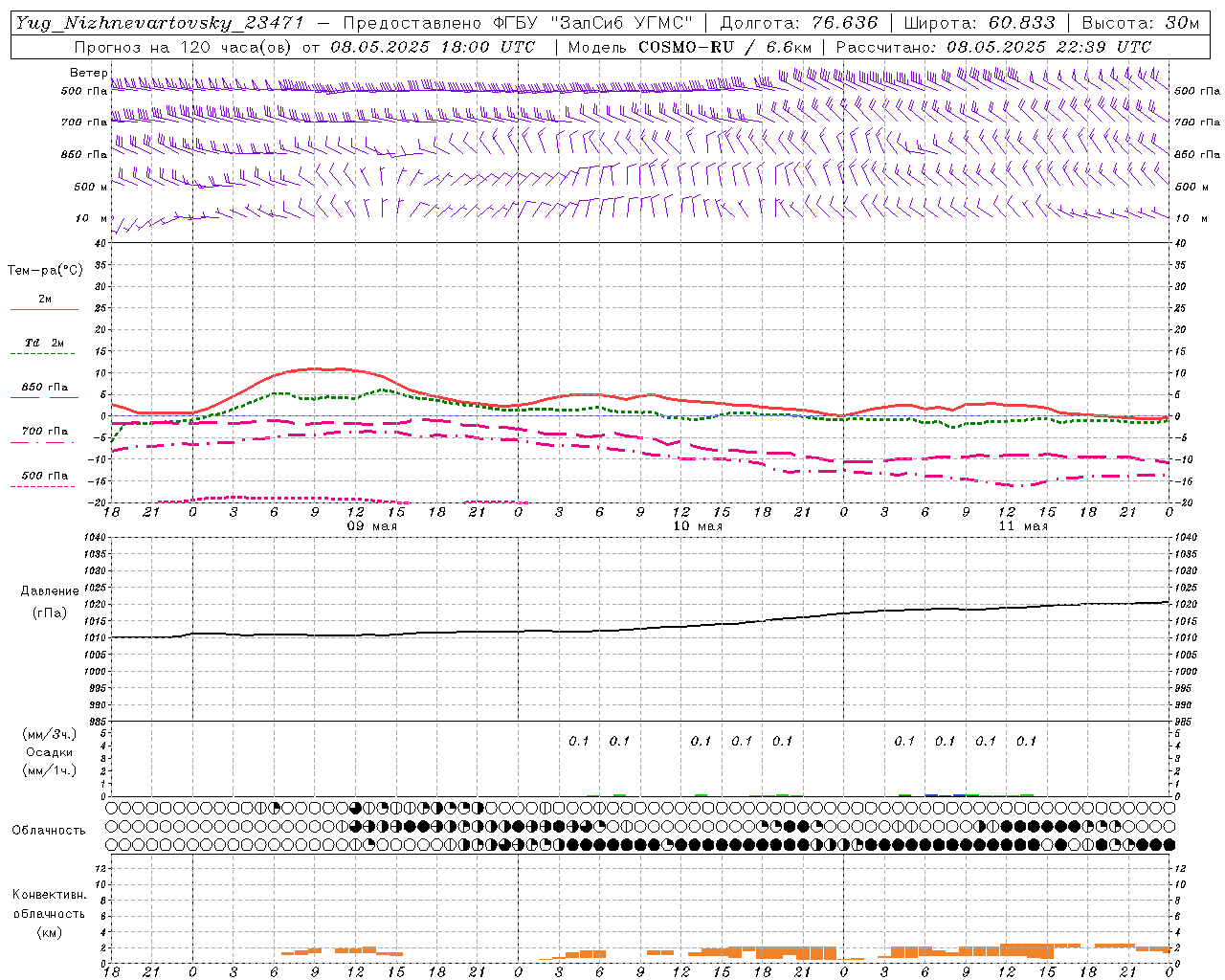Click the (мм/1ч.) precipitation unit label
This screenshot has width=1225, height=980.
(50, 770)
